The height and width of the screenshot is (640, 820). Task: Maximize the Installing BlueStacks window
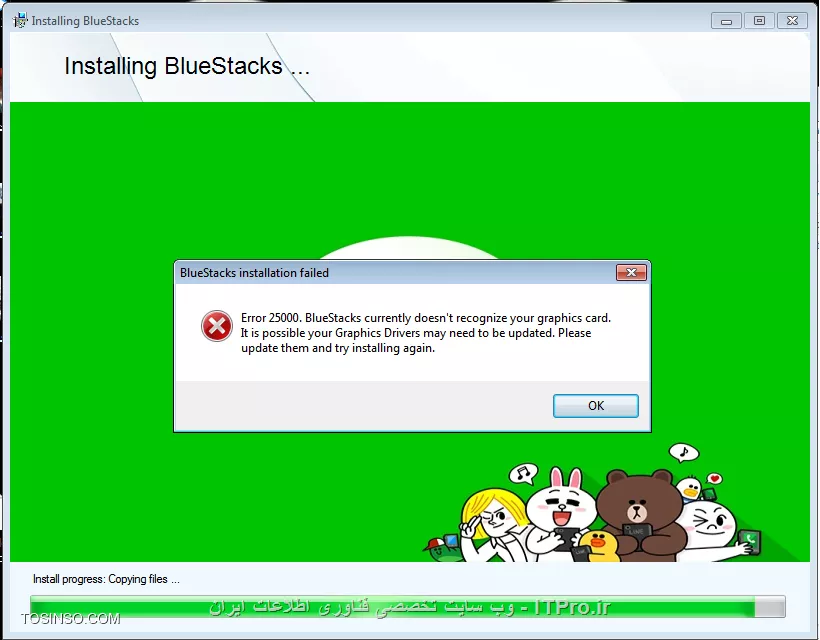(759, 21)
